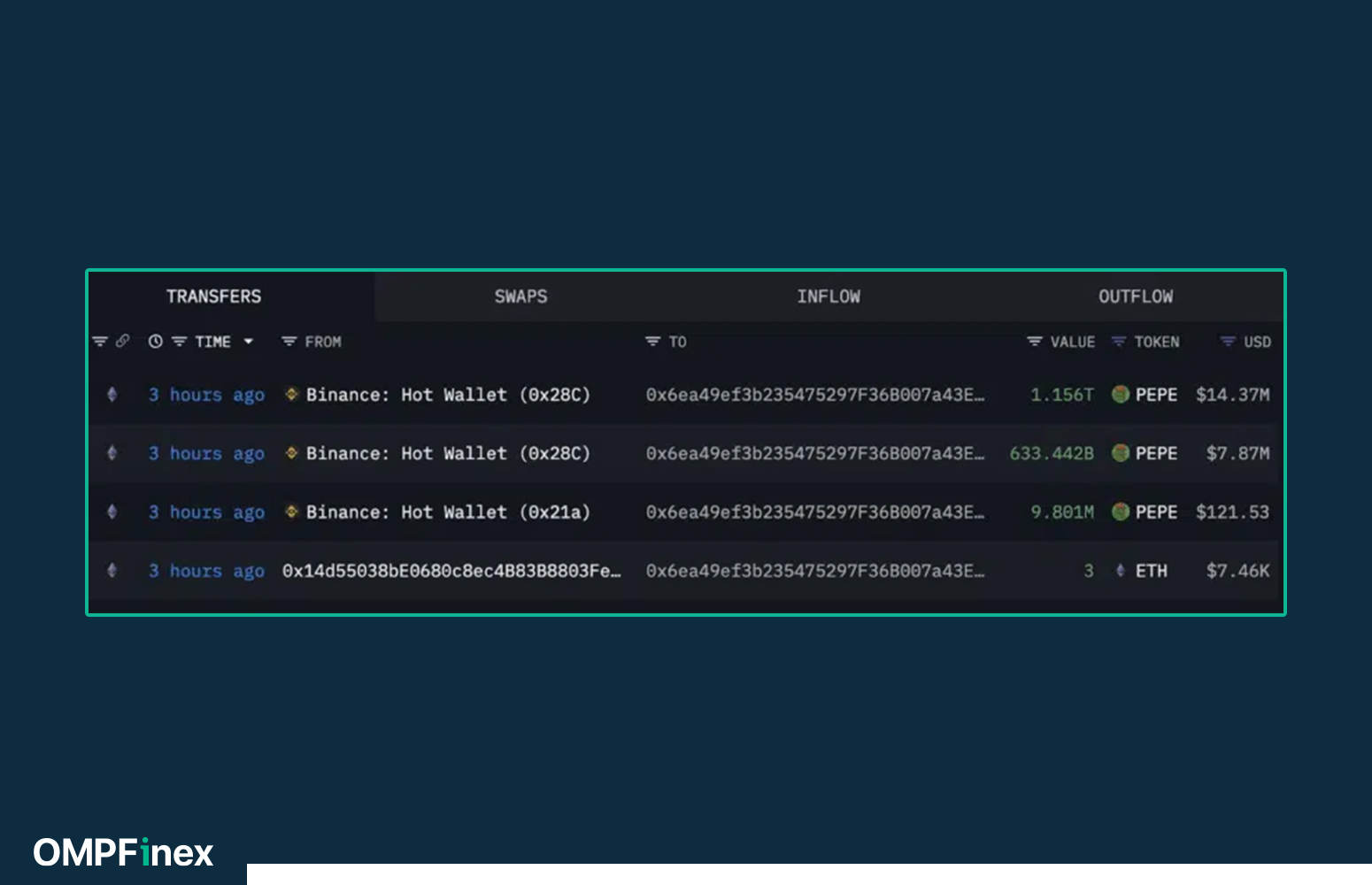Click PEPE token icon in $121.53 row
Viewport: 1372px width, 885px height.
point(1121,512)
